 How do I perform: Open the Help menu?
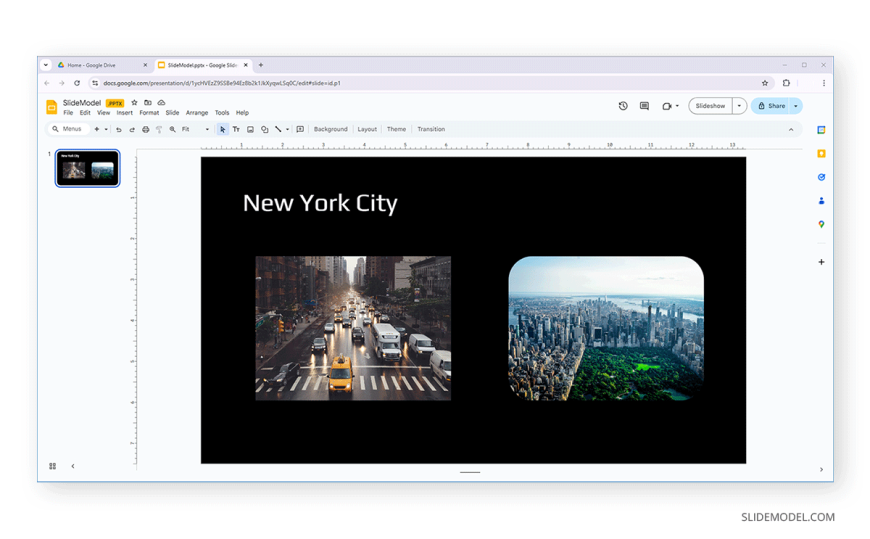pyautogui.click(x=242, y=113)
